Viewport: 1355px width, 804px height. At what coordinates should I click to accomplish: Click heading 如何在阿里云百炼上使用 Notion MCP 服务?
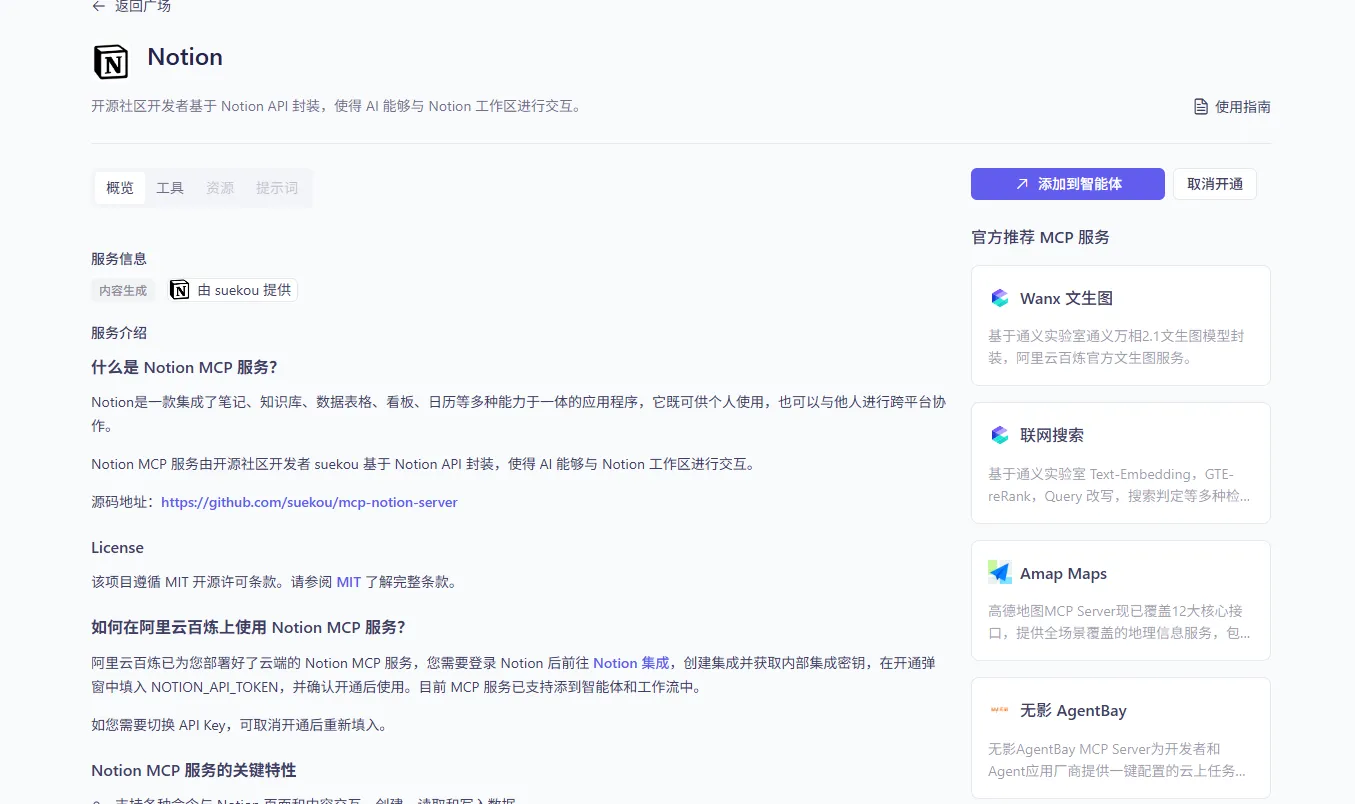coord(248,627)
